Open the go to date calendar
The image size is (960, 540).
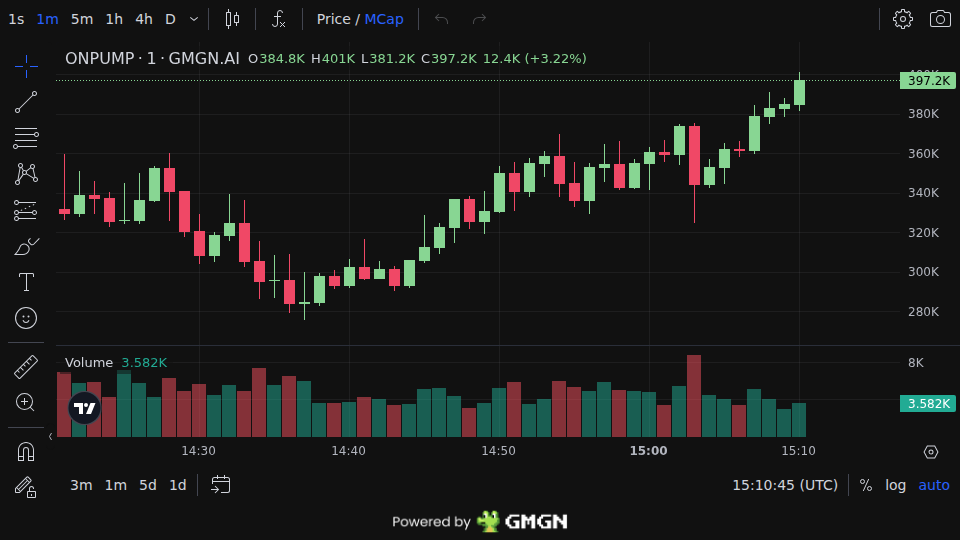[220, 485]
